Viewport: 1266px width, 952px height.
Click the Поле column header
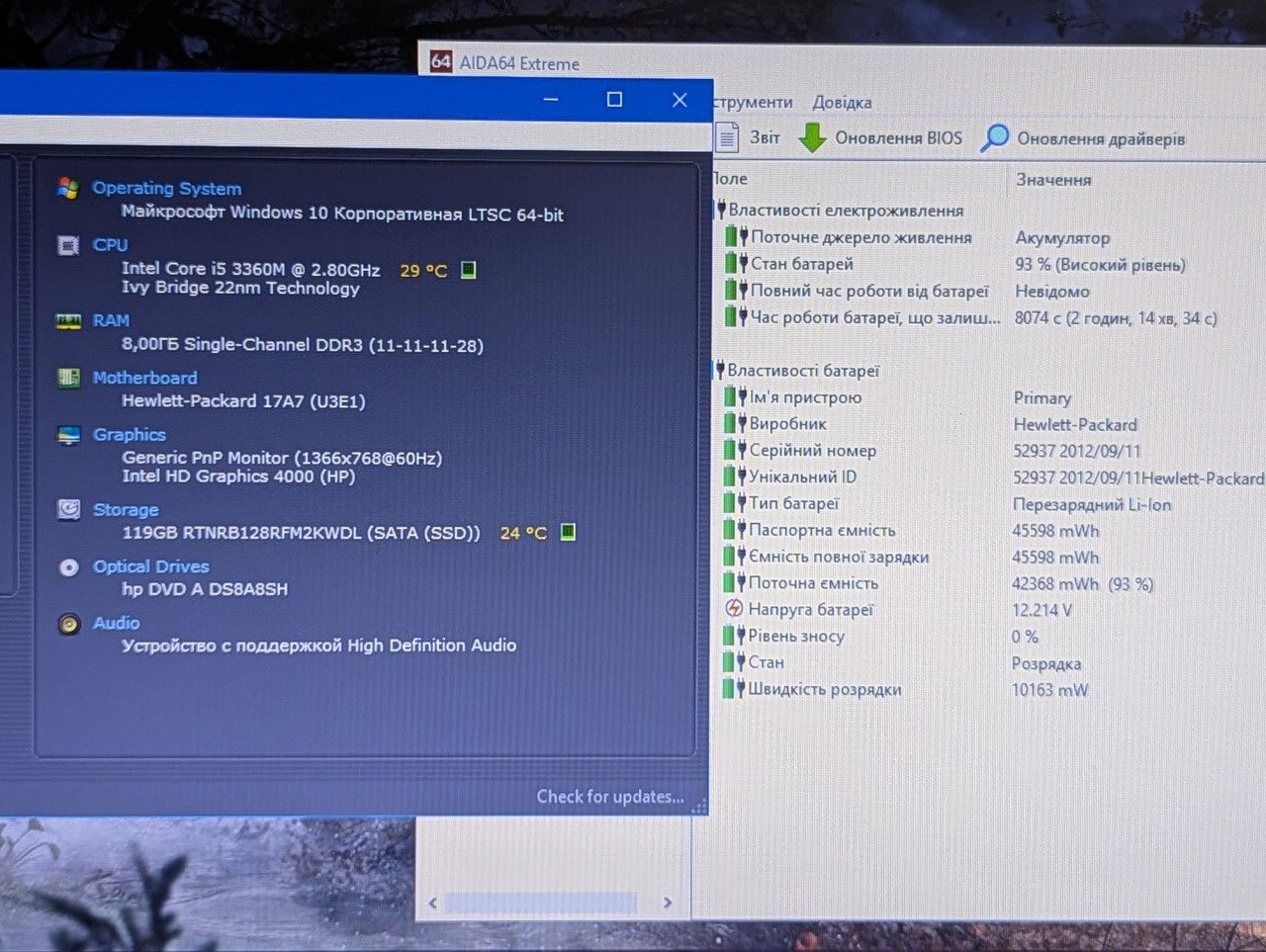[x=731, y=179]
